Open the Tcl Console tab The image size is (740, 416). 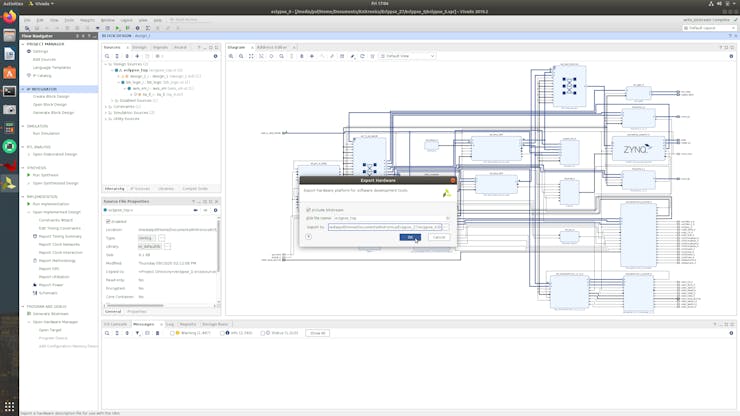(x=116, y=324)
